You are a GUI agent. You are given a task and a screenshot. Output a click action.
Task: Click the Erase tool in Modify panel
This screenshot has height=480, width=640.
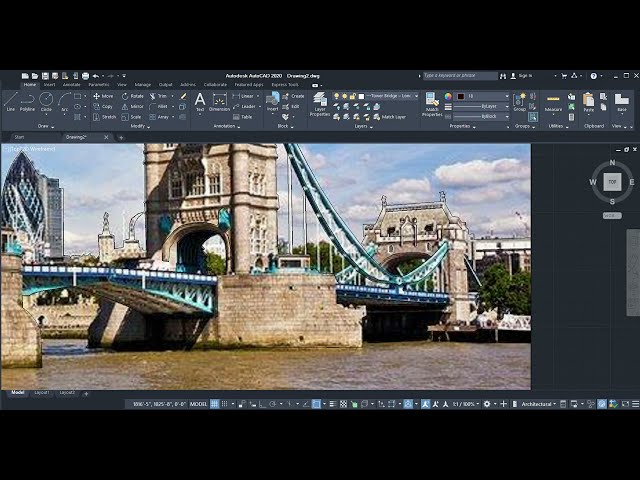click(x=183, y=96)
